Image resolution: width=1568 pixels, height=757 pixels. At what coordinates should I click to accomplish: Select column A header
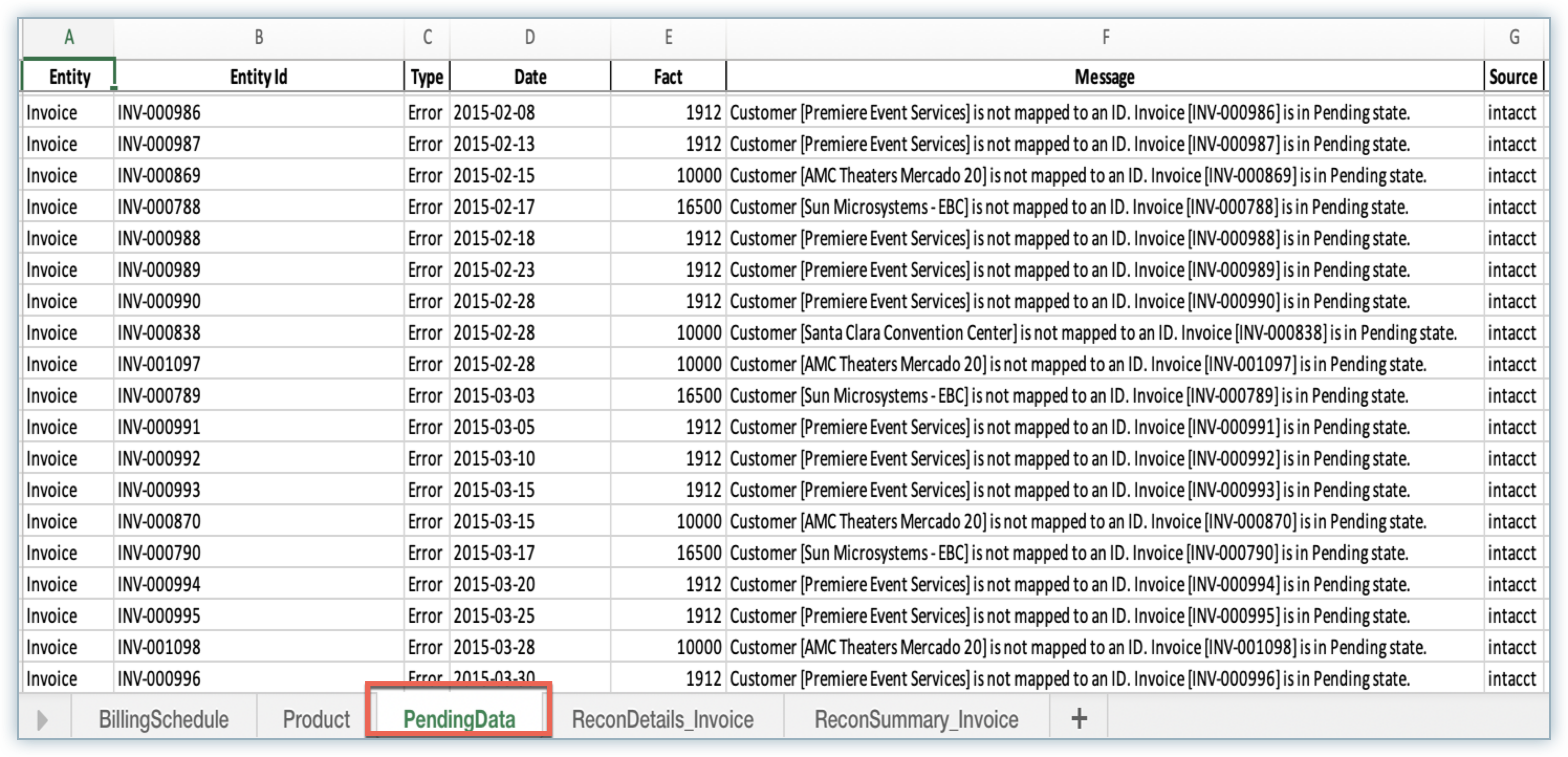pyautogui.click(x=69, y=38)
